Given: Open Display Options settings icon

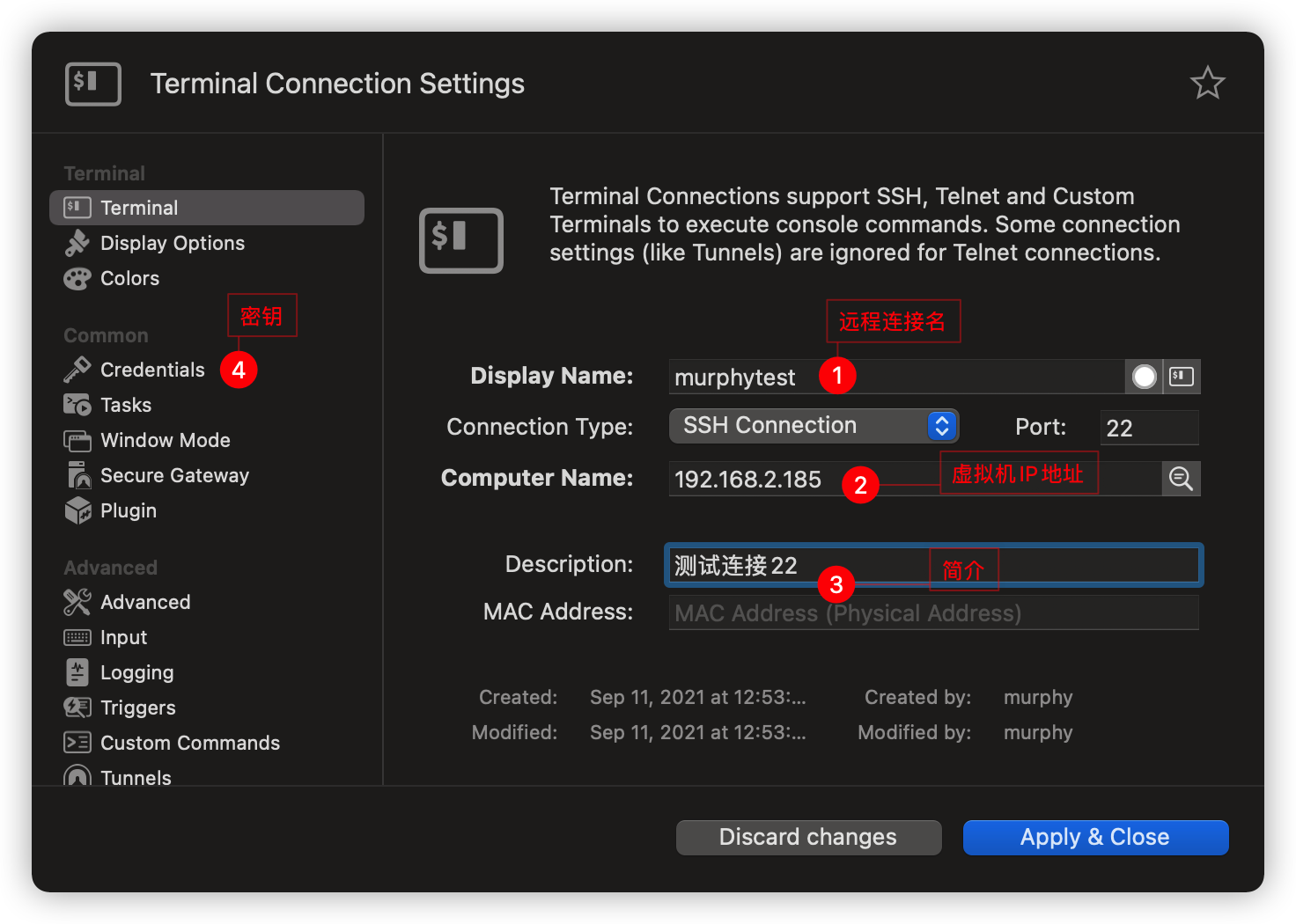Looking at the screenshot, I should (77, 244).
